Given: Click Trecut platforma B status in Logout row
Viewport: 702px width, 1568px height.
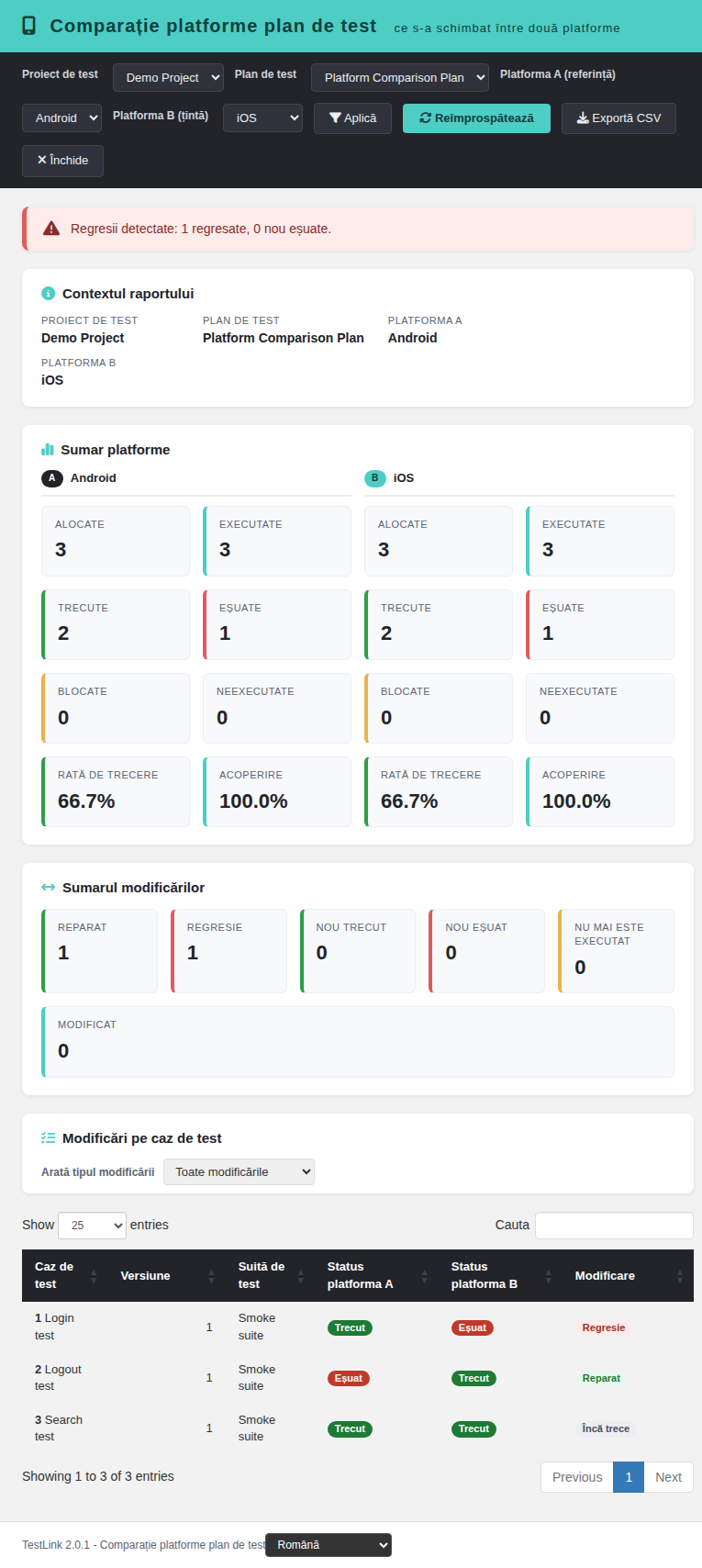Looking at the screenshot, I should pyautogui.click(x=474, y=1378).
